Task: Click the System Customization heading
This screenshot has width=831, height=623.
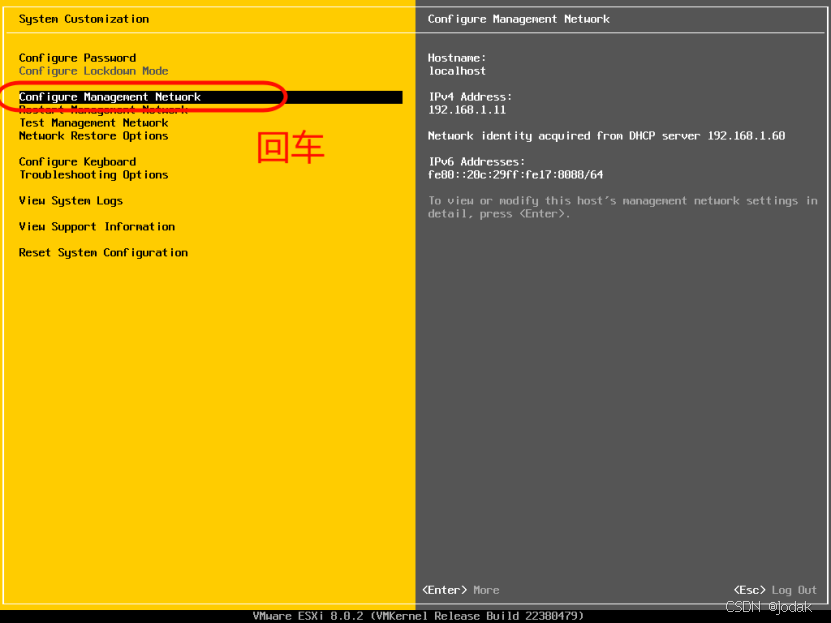Action: click(84, 20)
